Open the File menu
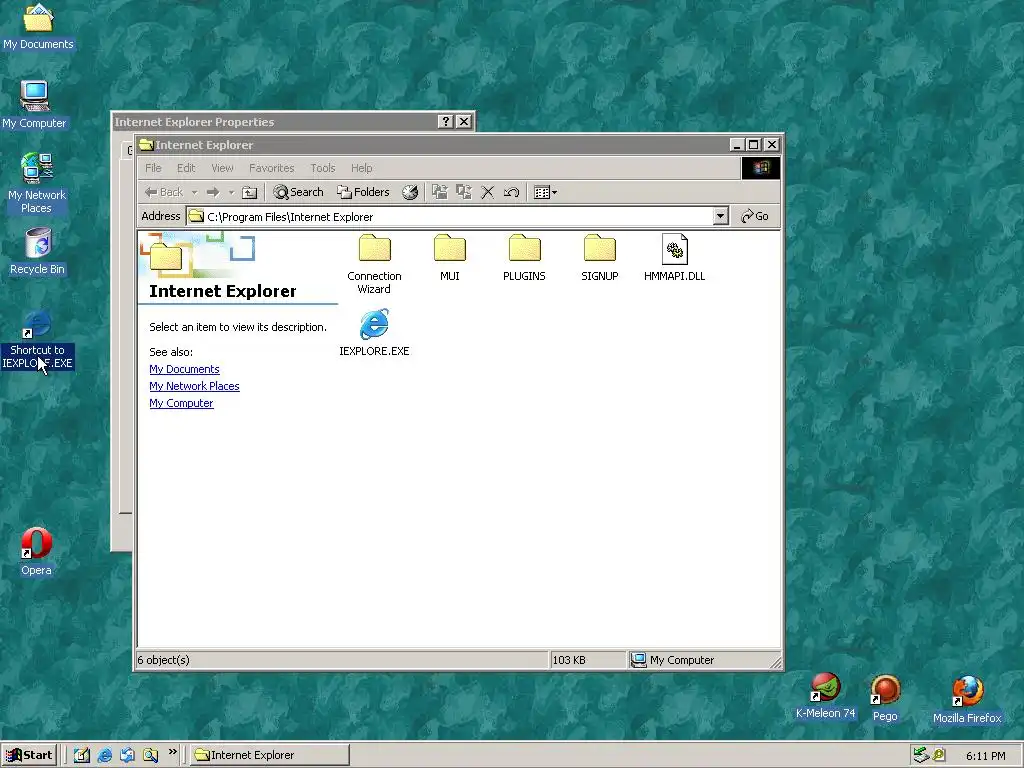Viewport: 1024px width, 768px height. pyautogui.click(x=153, y=168)
